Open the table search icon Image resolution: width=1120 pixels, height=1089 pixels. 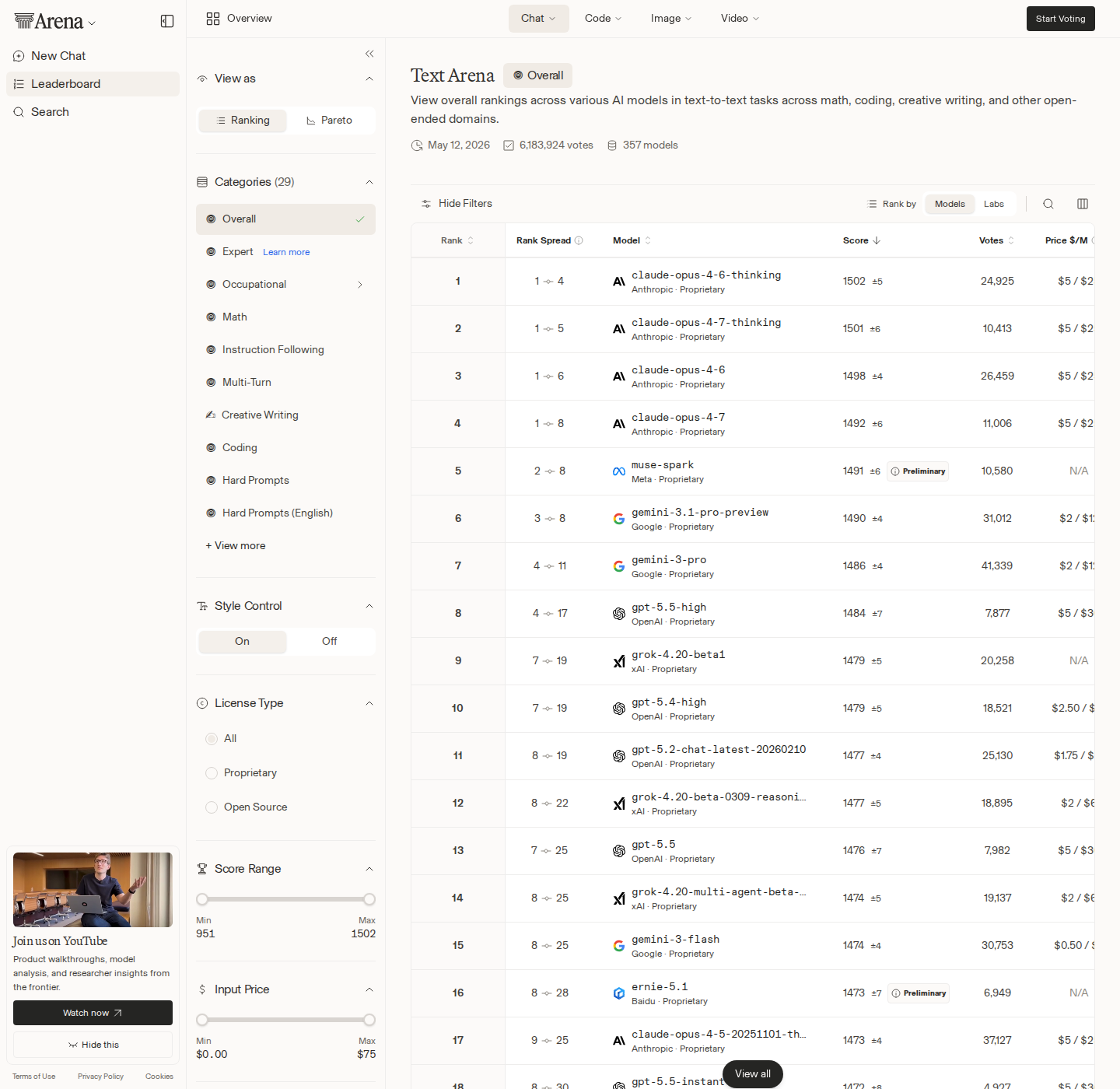click(1048, 204)
